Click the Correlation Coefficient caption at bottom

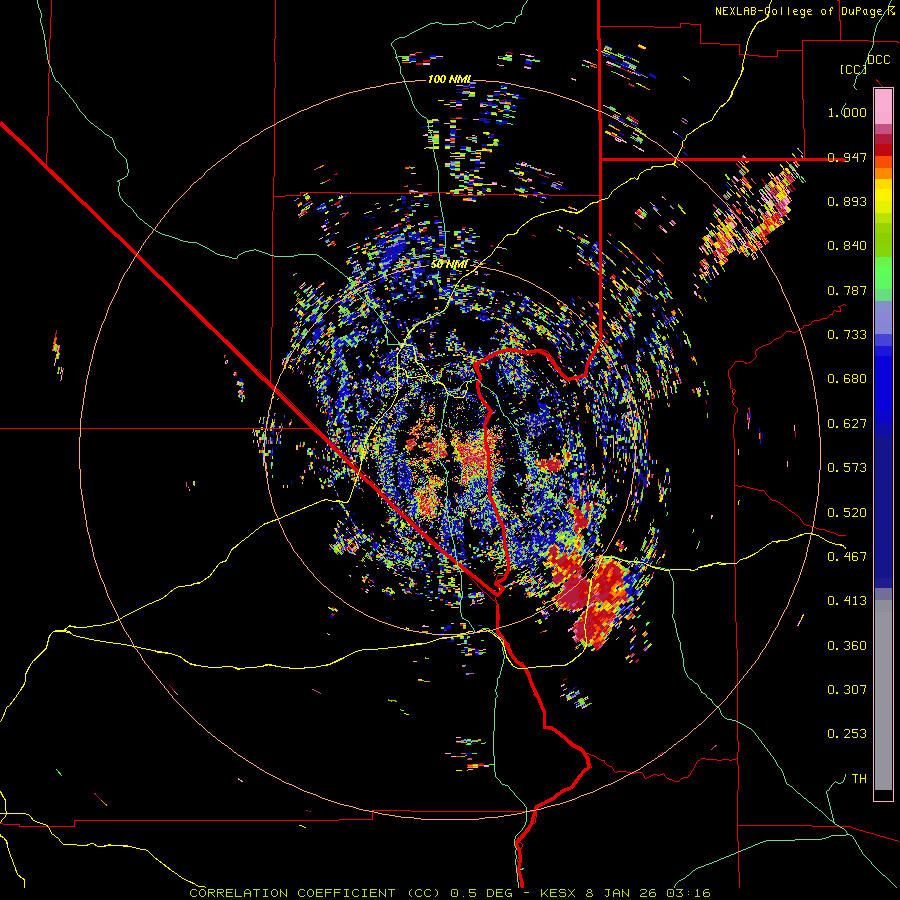[449, 893]
